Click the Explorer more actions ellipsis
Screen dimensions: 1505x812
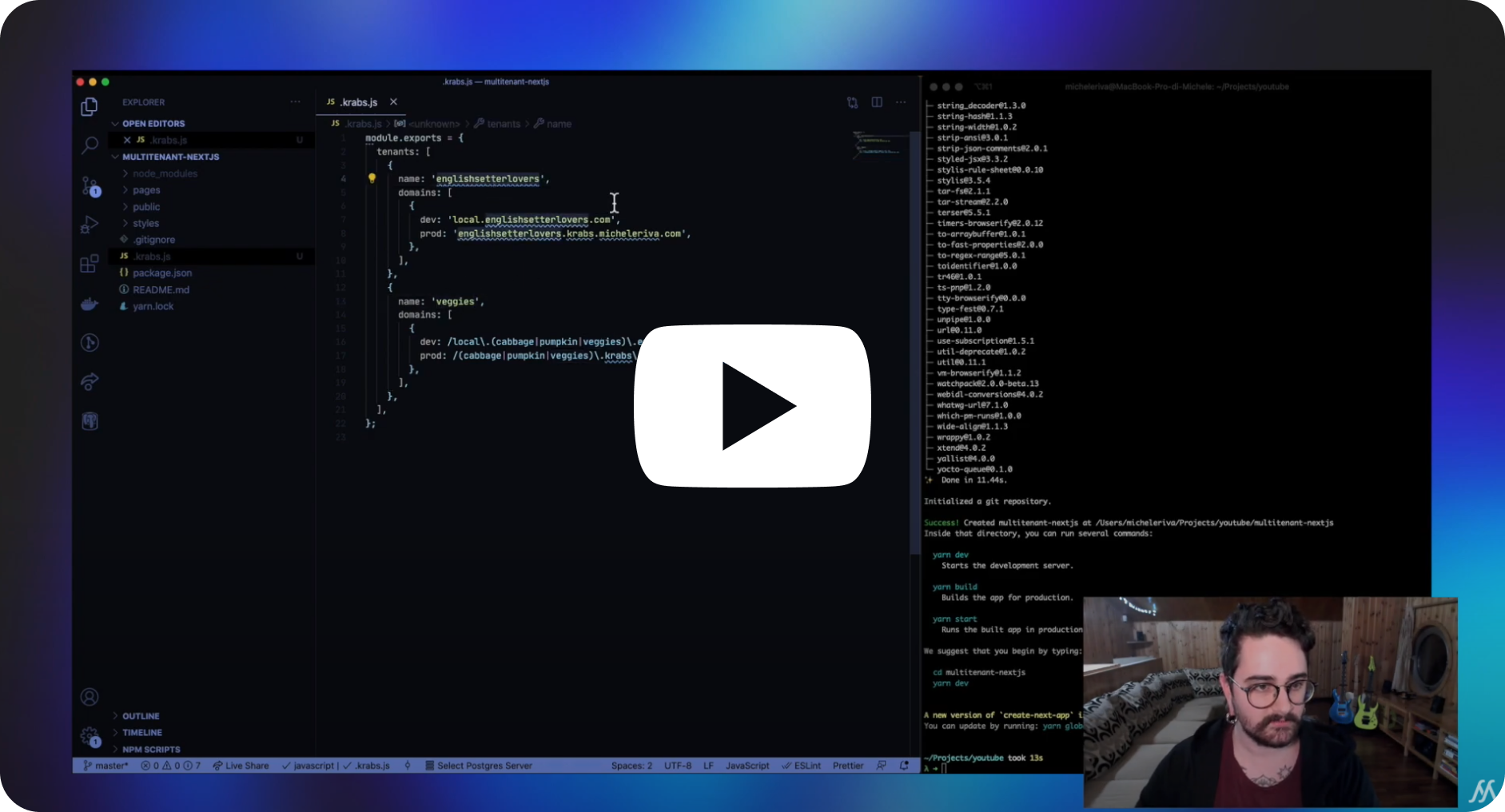pyautogui.click(x=296, y=102)
